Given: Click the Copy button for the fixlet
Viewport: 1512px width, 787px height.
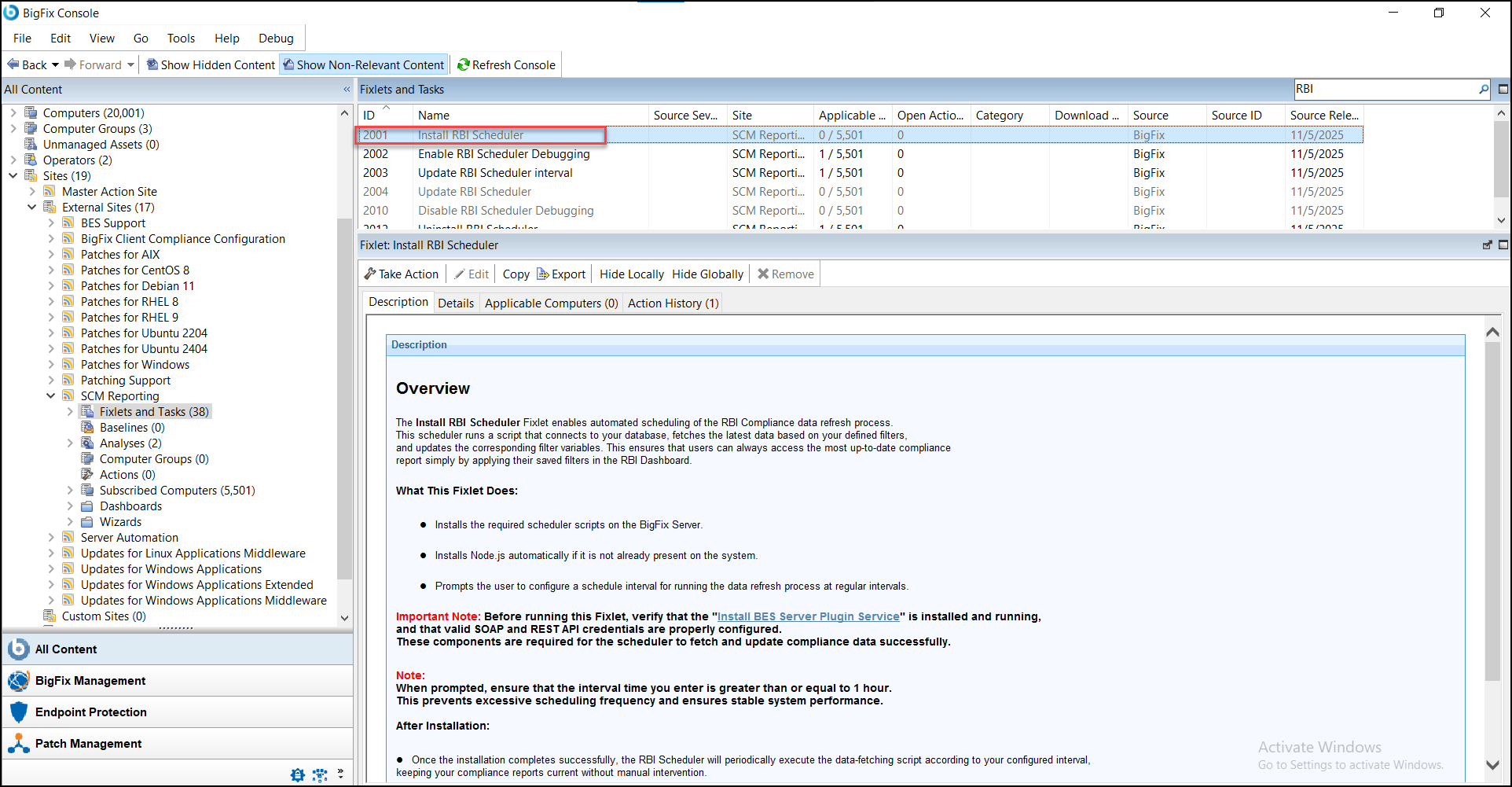Looking at the screenshot, I should 516,274.
